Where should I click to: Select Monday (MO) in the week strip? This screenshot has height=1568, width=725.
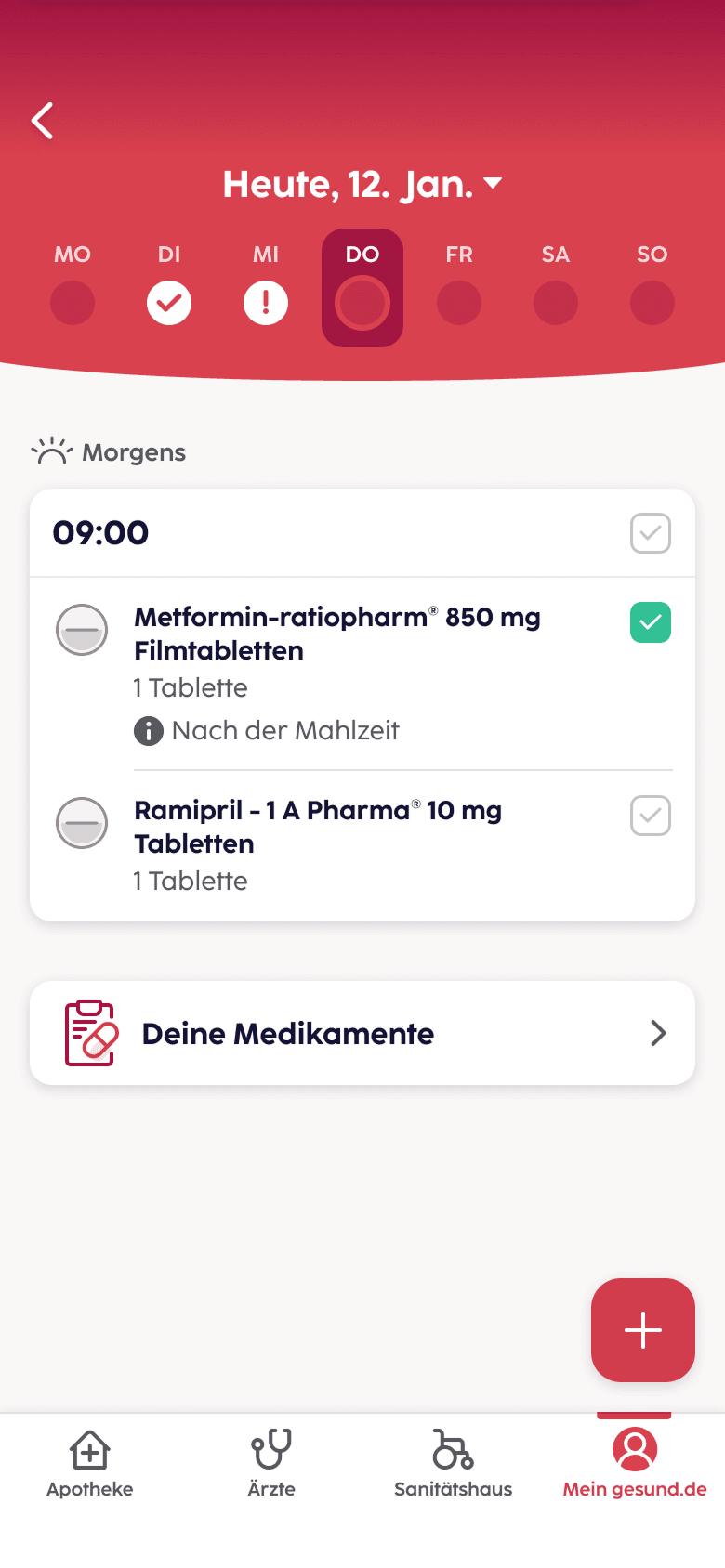[x=72, y=302]
